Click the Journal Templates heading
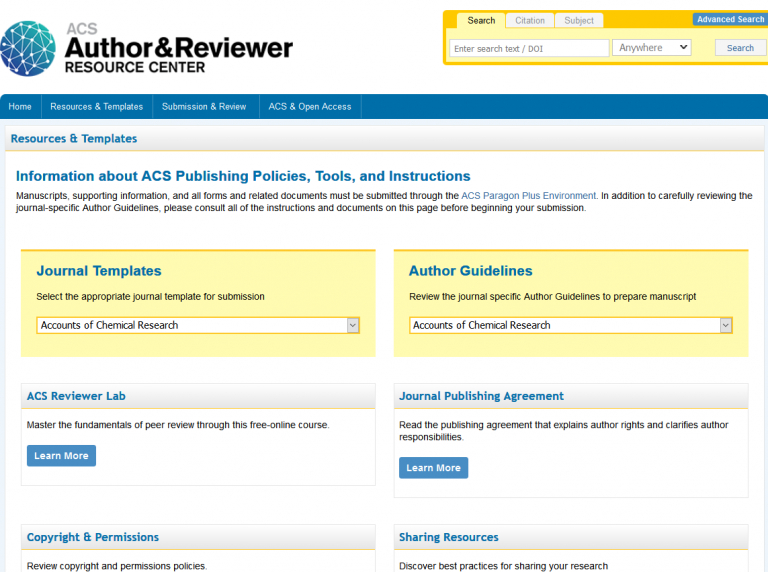 tap(99, 271)
